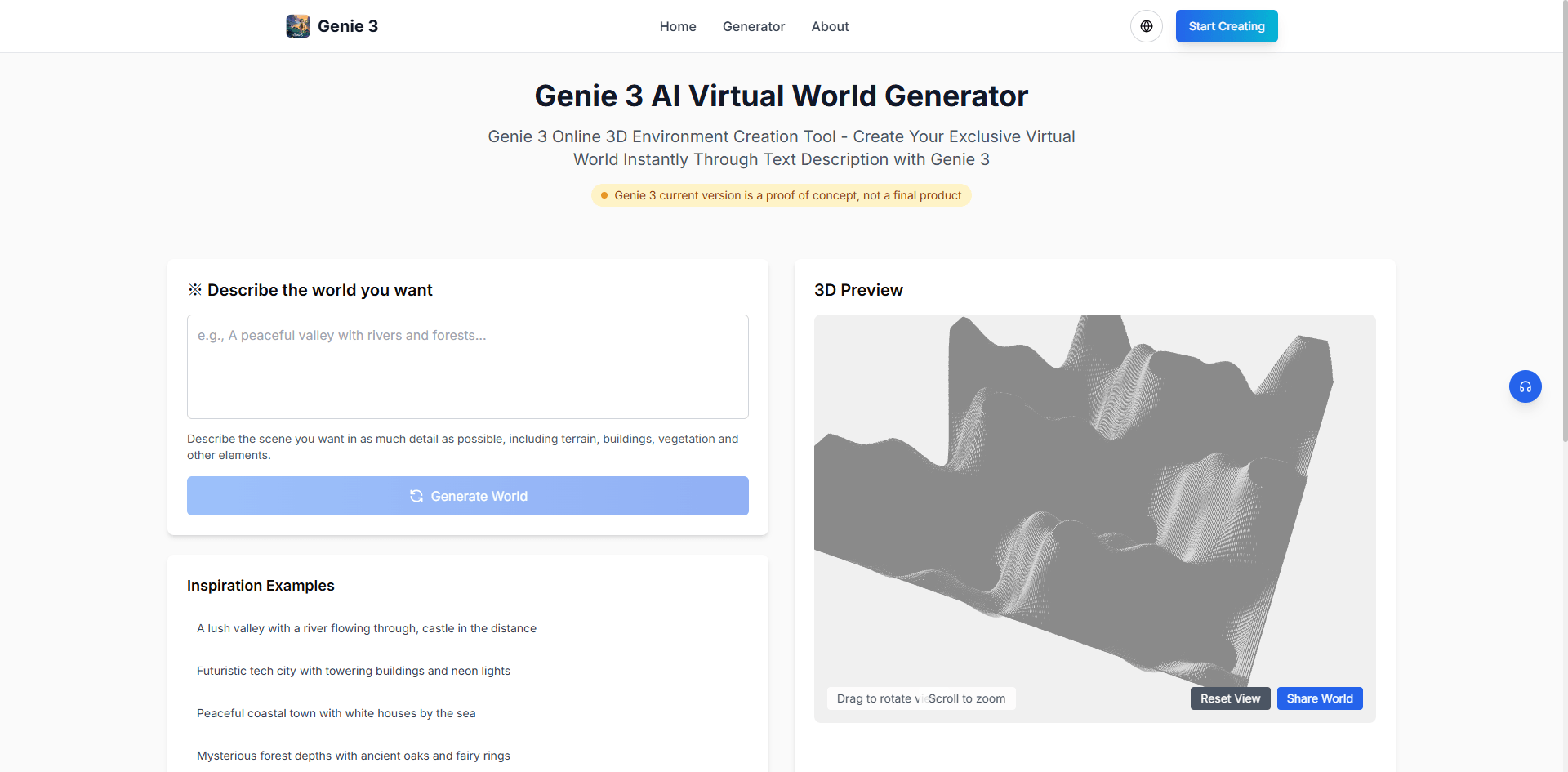This screenshot has width=1568, height=772.
Task: Open the Home menu item
Action: (x=677, y=26)
